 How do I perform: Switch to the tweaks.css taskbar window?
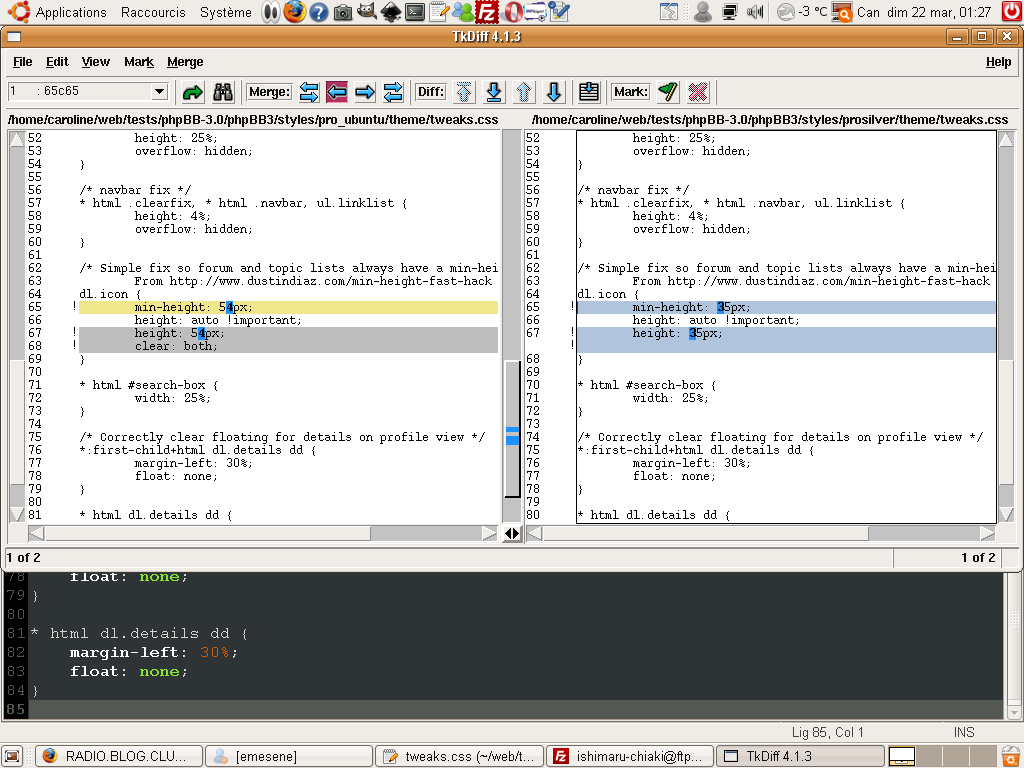tap(461, 756)
